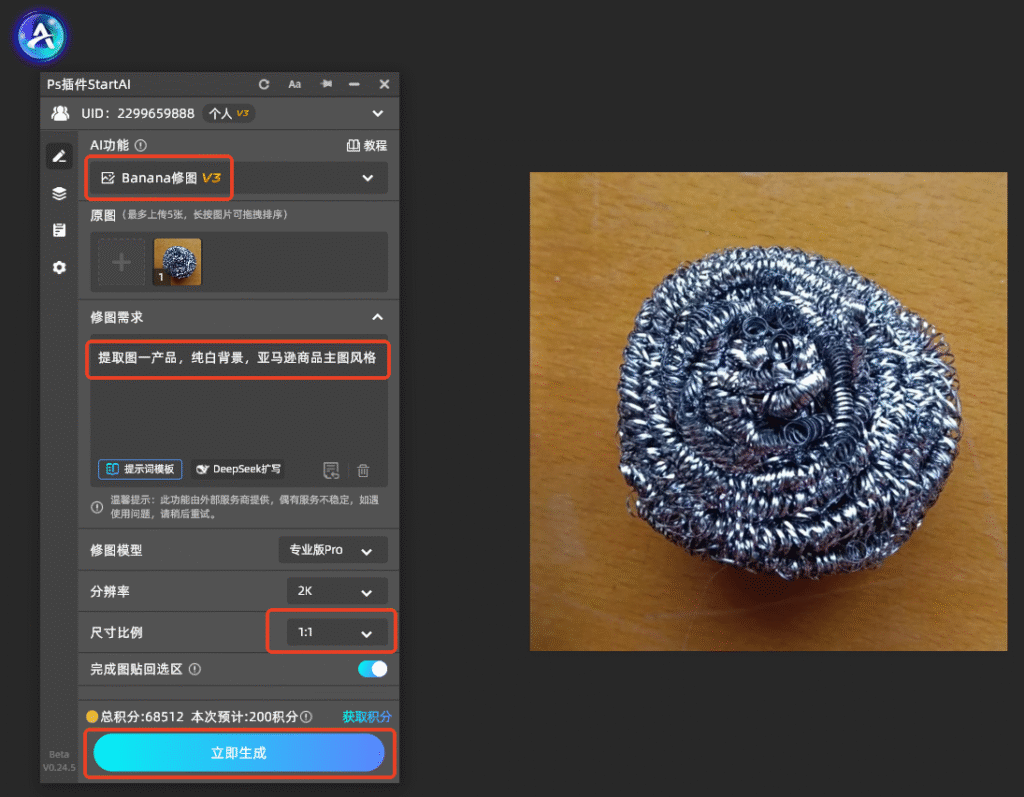Open the history records sidebar tab
The height and width of the screenshot is (797, 1024).
pos(59,230)
